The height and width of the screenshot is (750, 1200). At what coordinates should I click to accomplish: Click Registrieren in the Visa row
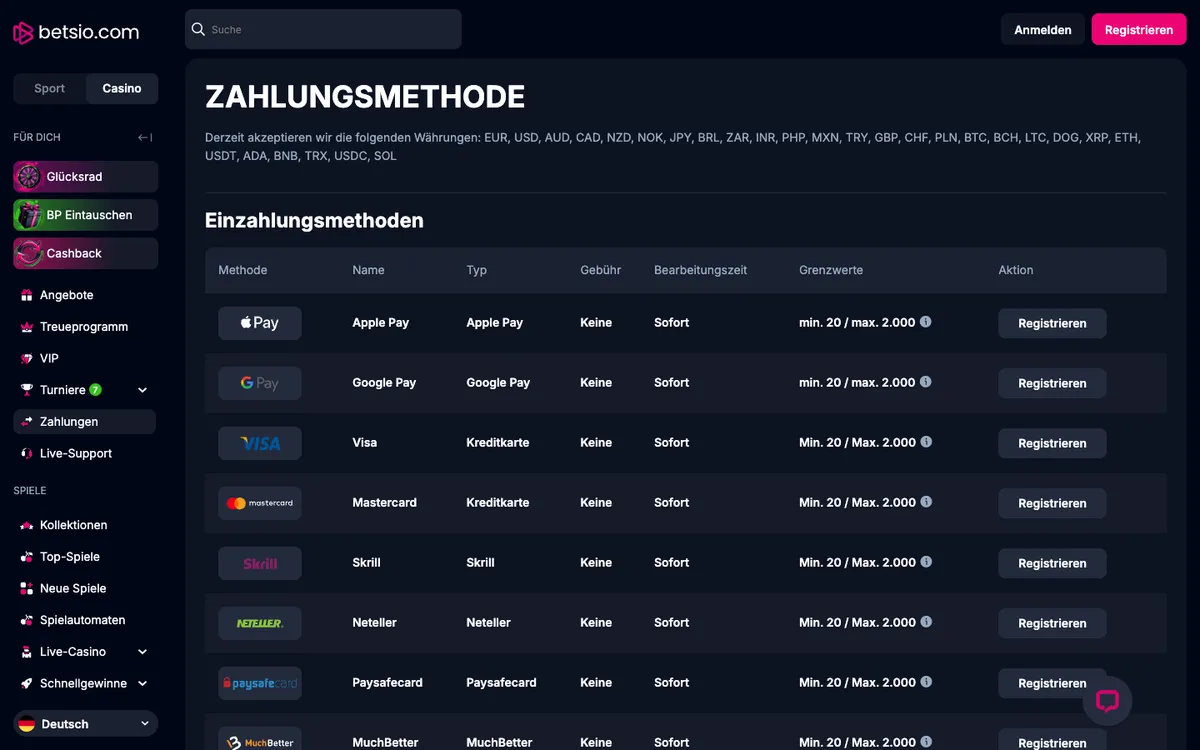pyautogui.click(x=1052, y=443)
